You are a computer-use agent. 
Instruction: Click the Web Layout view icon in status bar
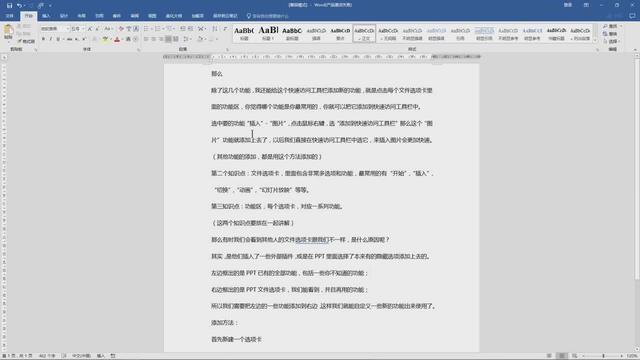pos(574,356)
